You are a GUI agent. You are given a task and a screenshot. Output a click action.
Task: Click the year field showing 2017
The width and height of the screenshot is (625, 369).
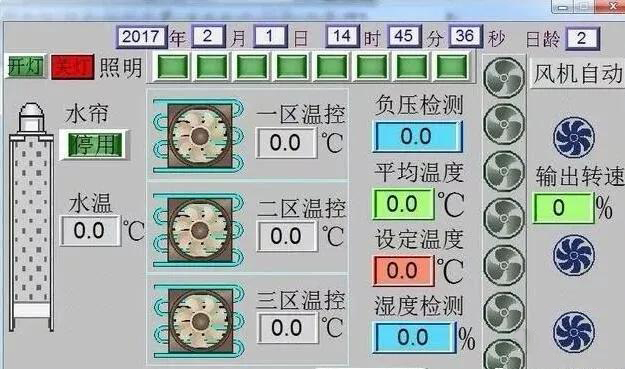point(141,37)
